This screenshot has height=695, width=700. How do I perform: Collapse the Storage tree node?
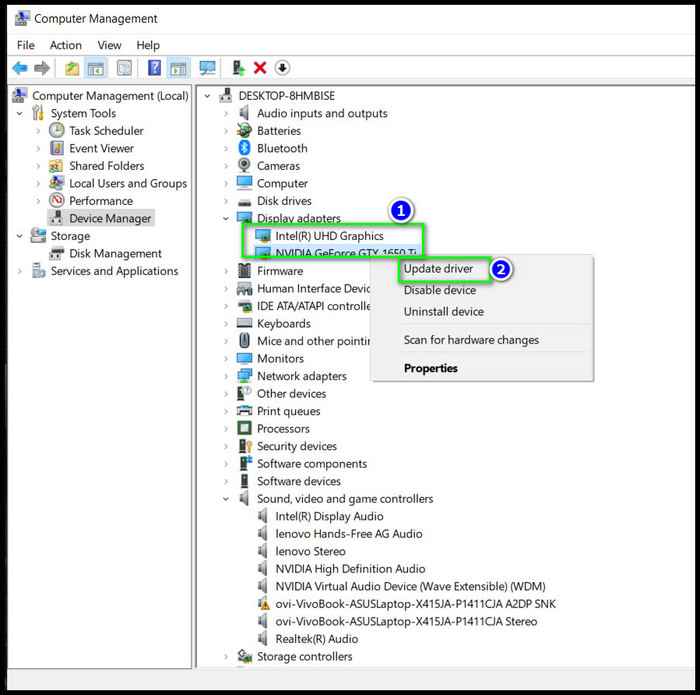click(20, 236)
